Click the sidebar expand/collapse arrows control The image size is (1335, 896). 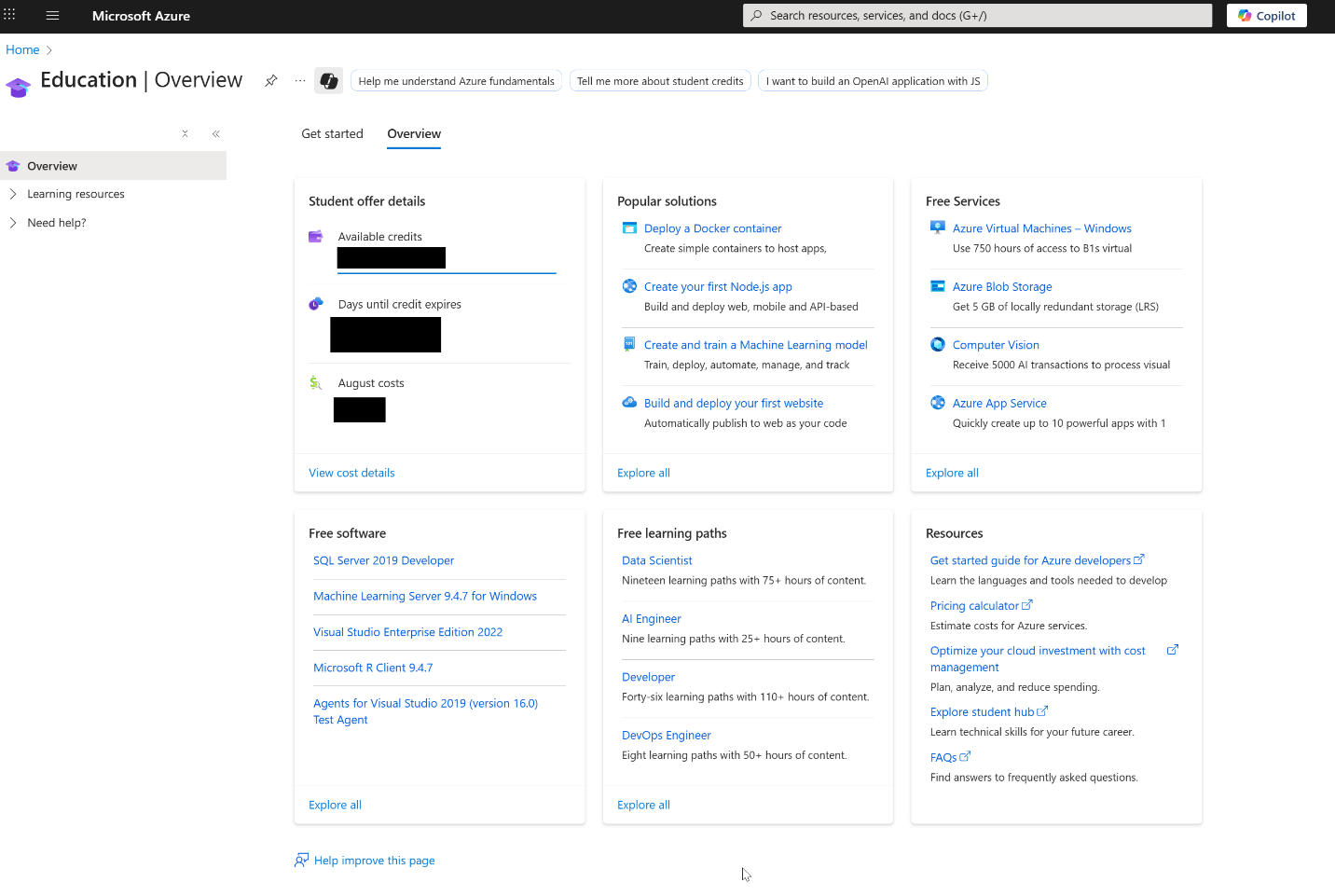click(186, 134)
